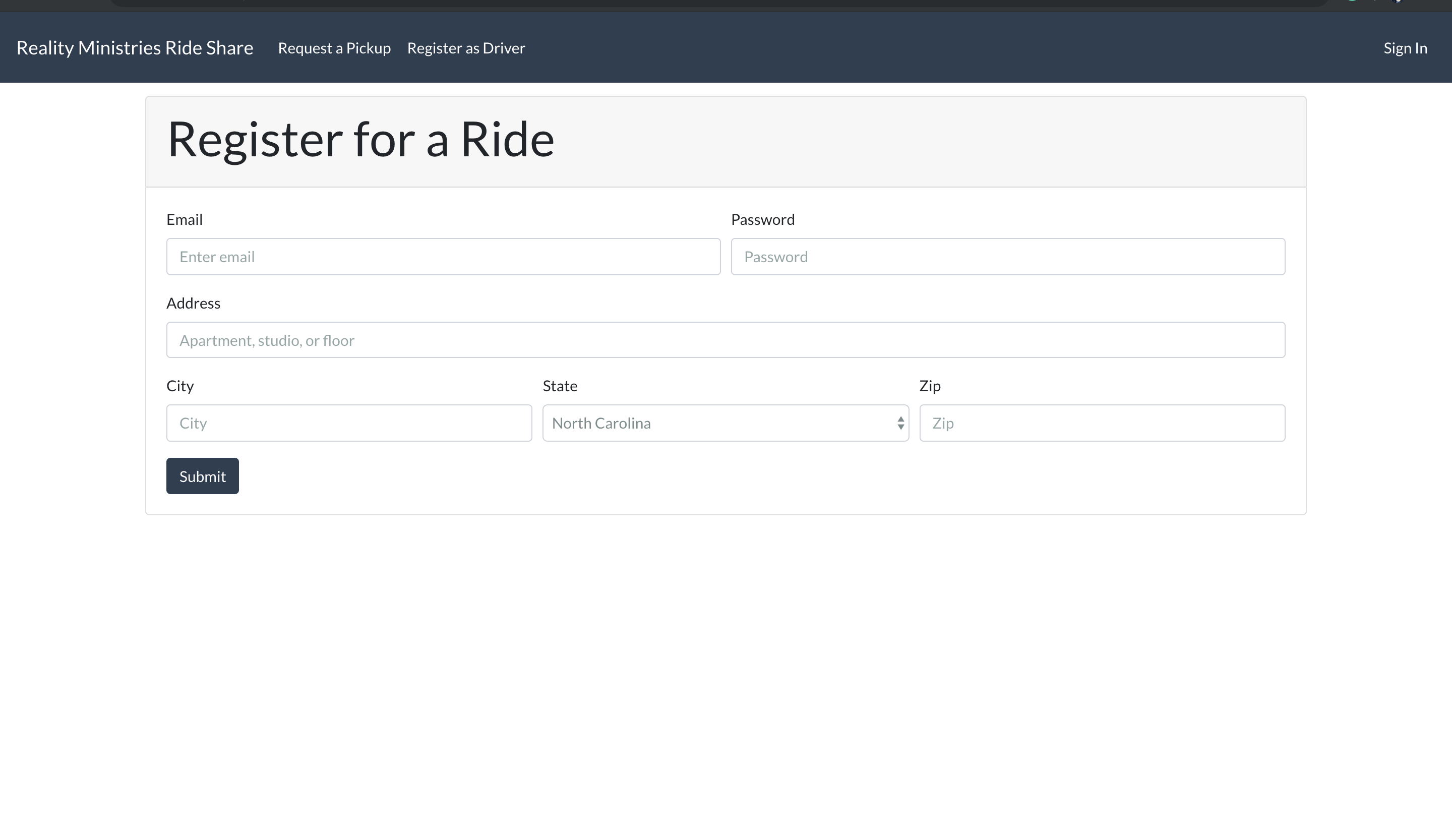The height and width of the screenshot is (840, 1452).
Task: Click the Zip label text
Action: [929, 385]
